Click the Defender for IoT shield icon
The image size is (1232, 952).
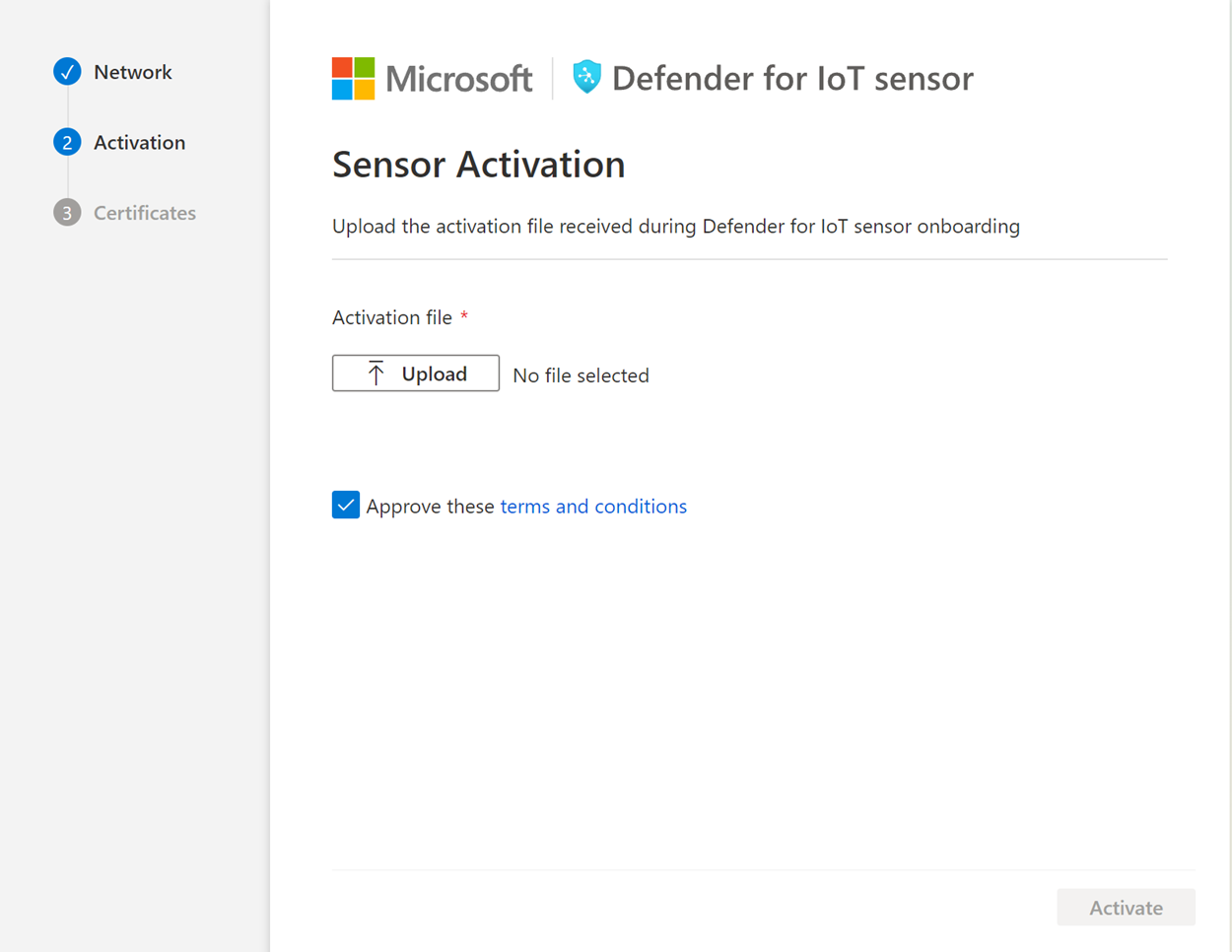tap(586, 77)
